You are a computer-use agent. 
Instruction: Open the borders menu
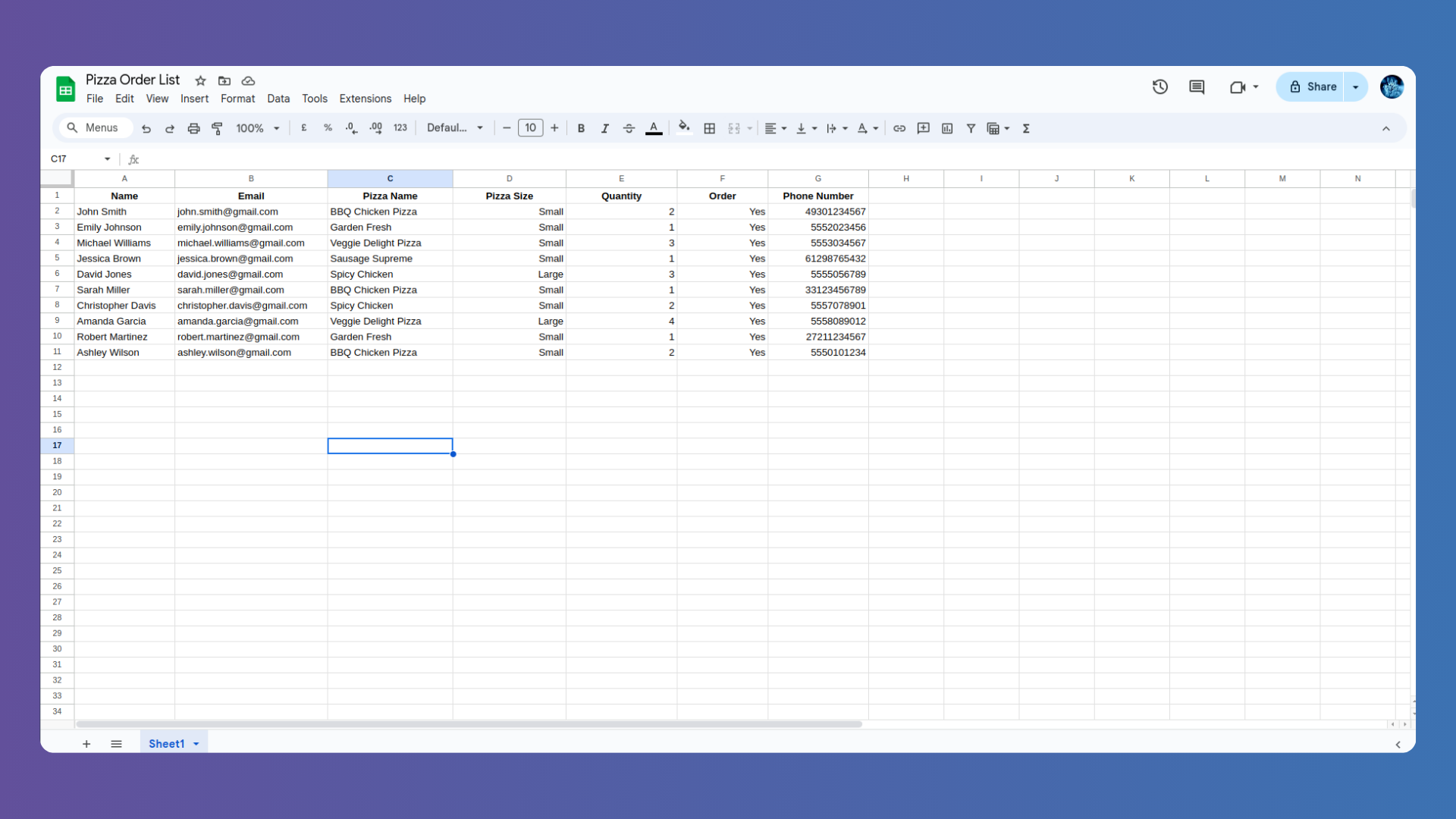tap(710, 127)
